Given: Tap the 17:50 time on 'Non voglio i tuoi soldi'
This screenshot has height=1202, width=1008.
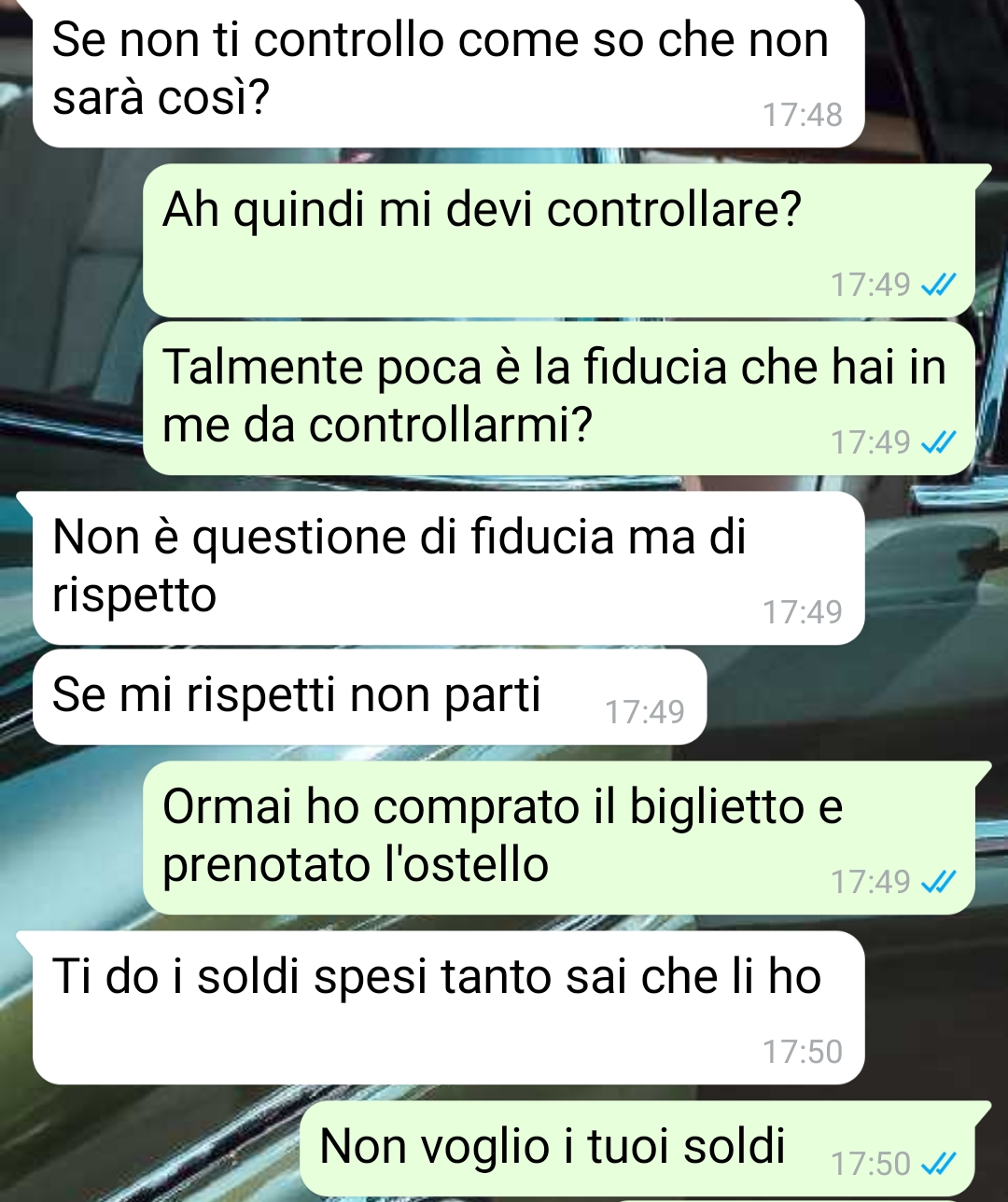Looking at the screenshot, I should (x=870, y=1164).
